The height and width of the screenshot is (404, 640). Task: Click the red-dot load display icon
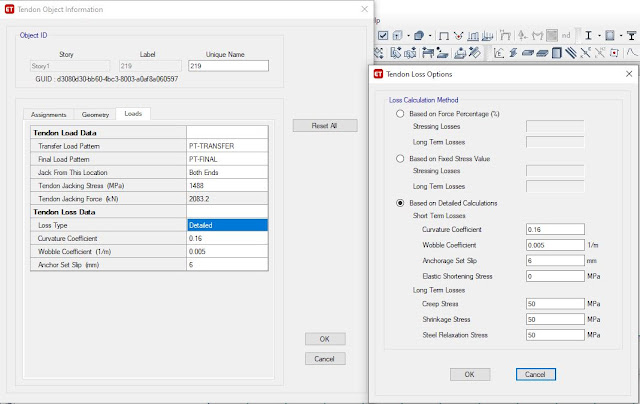(x=458, y=36)
